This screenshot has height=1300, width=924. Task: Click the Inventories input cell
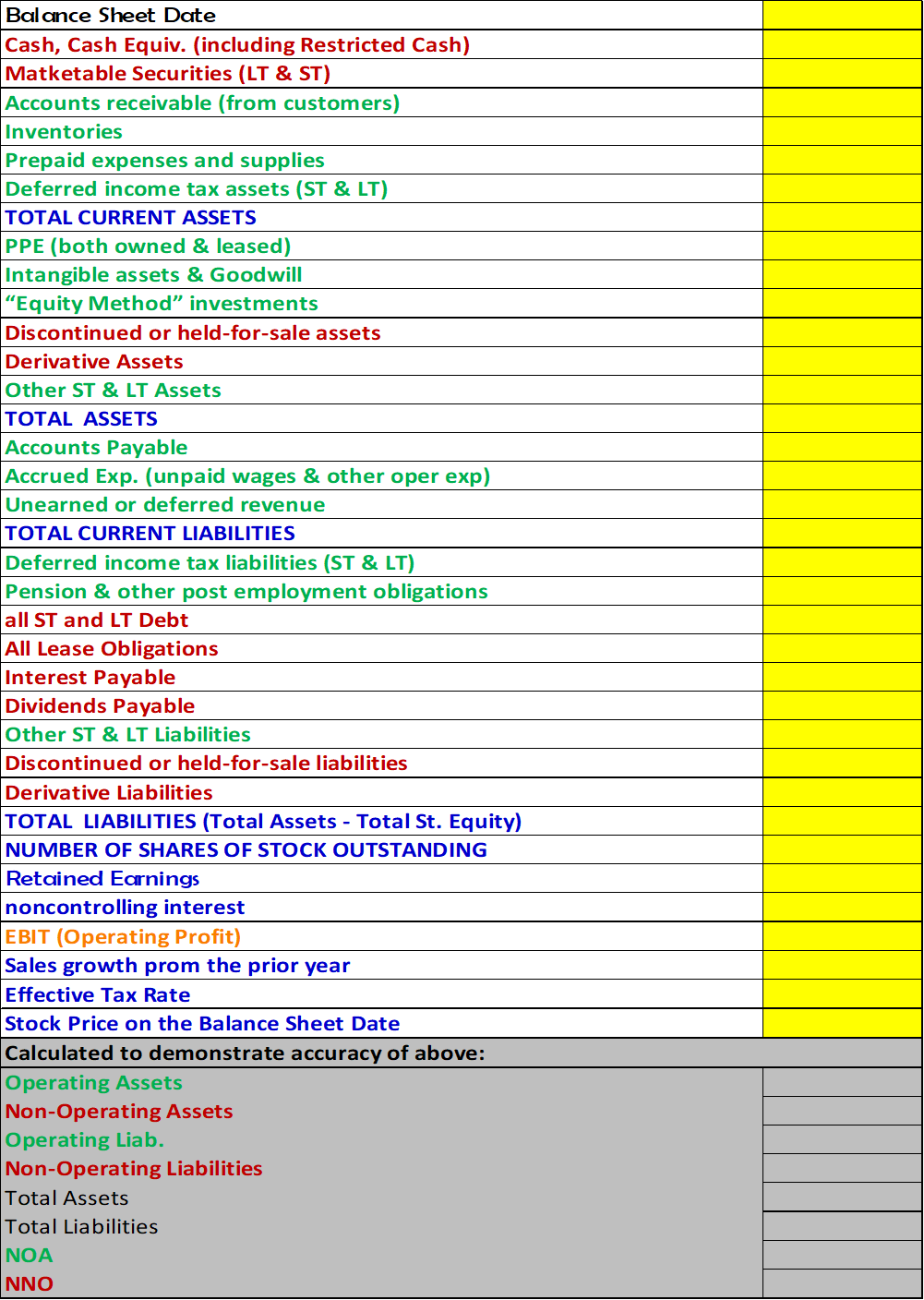click(842, 131)
